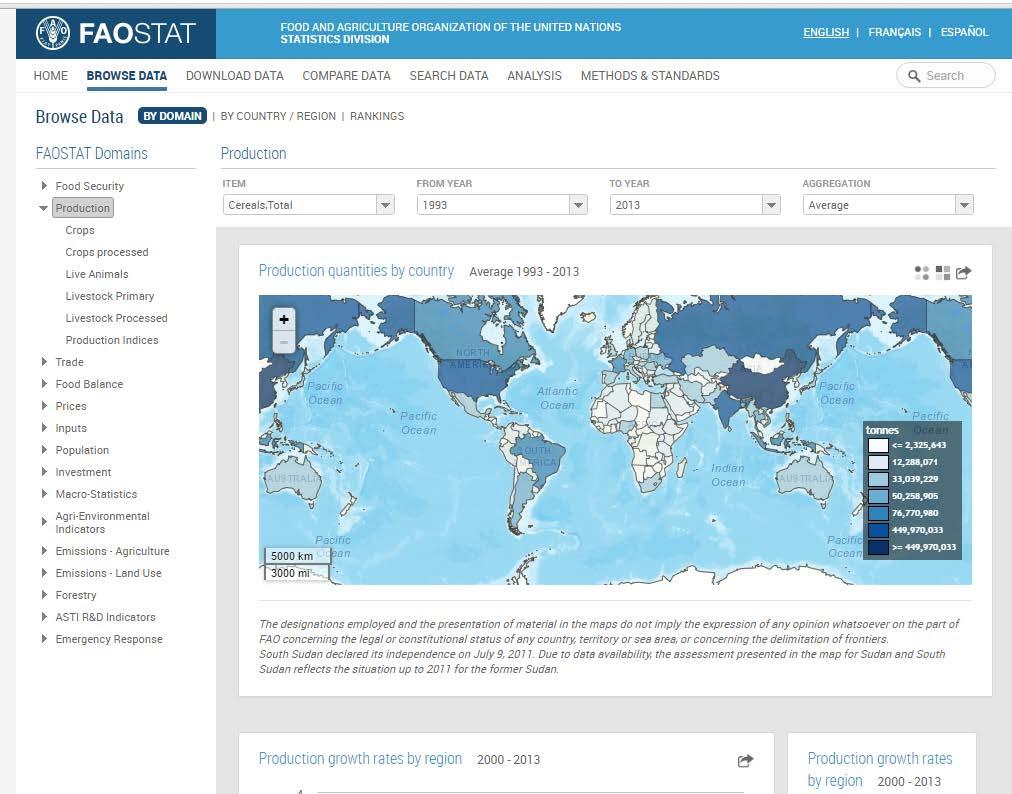The width and height of the screenshot is (1012, 794).
Task: Open the ANALYSIS menu
Action: coord(534,76)
